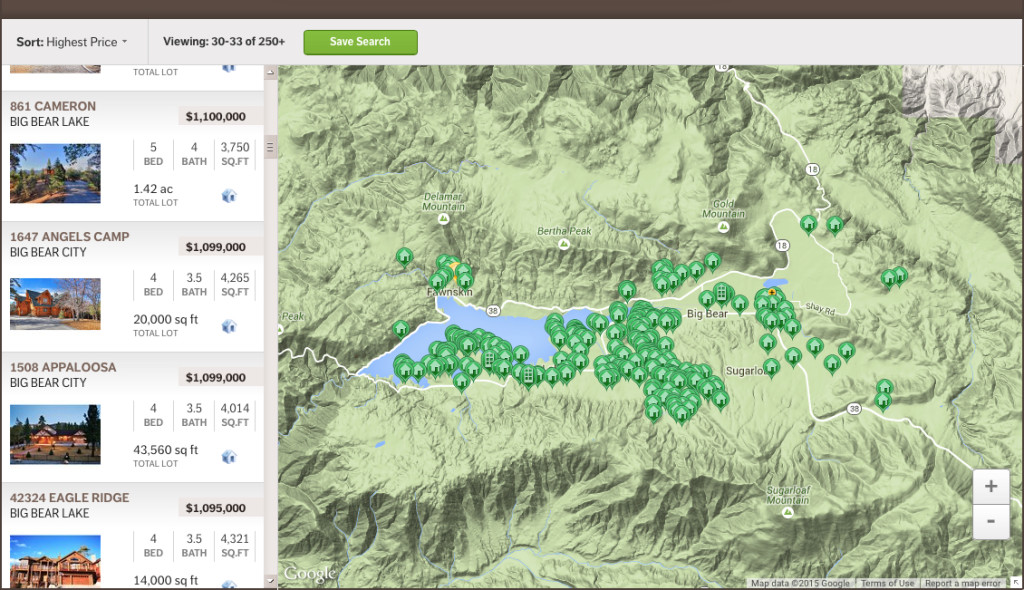This screenshot has width=1024, height=590.
Task: Open the Report a map error link
Action: click(963, 583)
